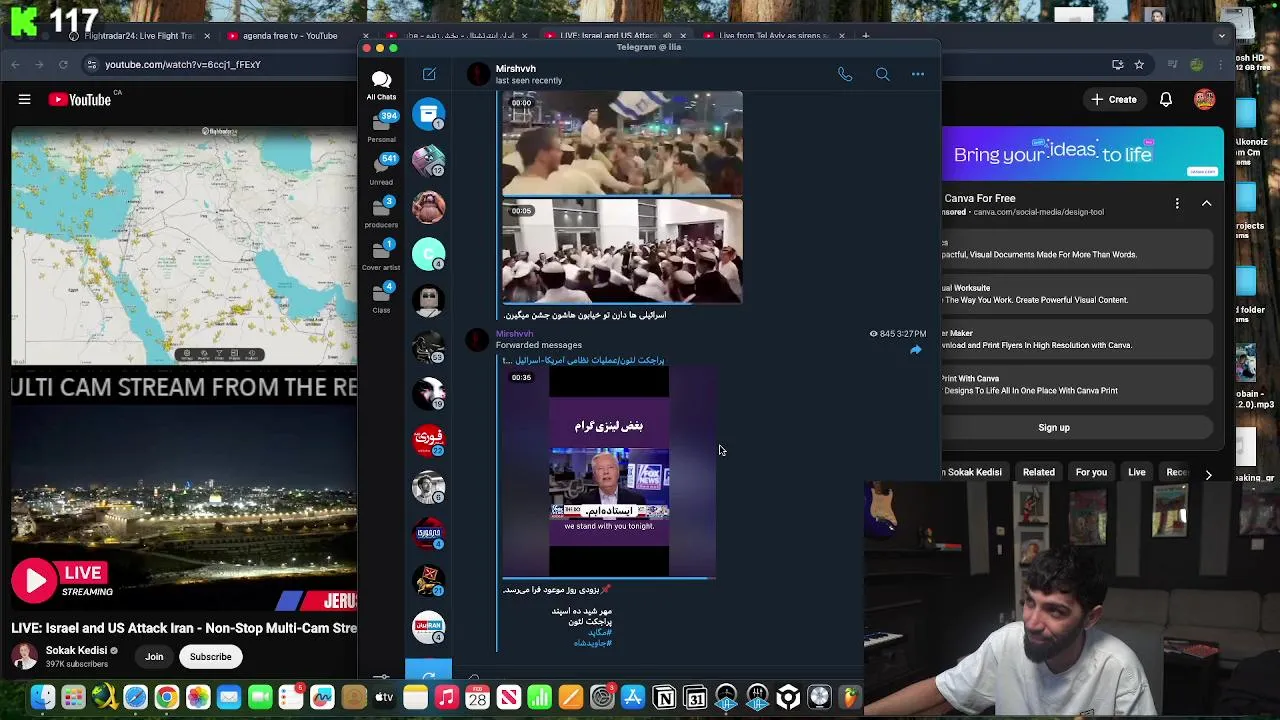Open the chat with 12 unread badge

[x=428, y=160]
